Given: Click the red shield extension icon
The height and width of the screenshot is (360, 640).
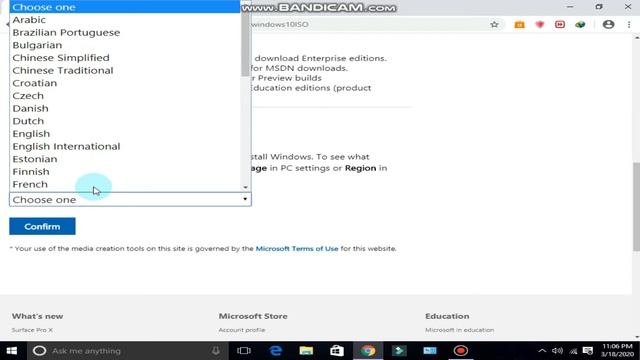Looking at the screenshot, I should [x=540, y=24].
